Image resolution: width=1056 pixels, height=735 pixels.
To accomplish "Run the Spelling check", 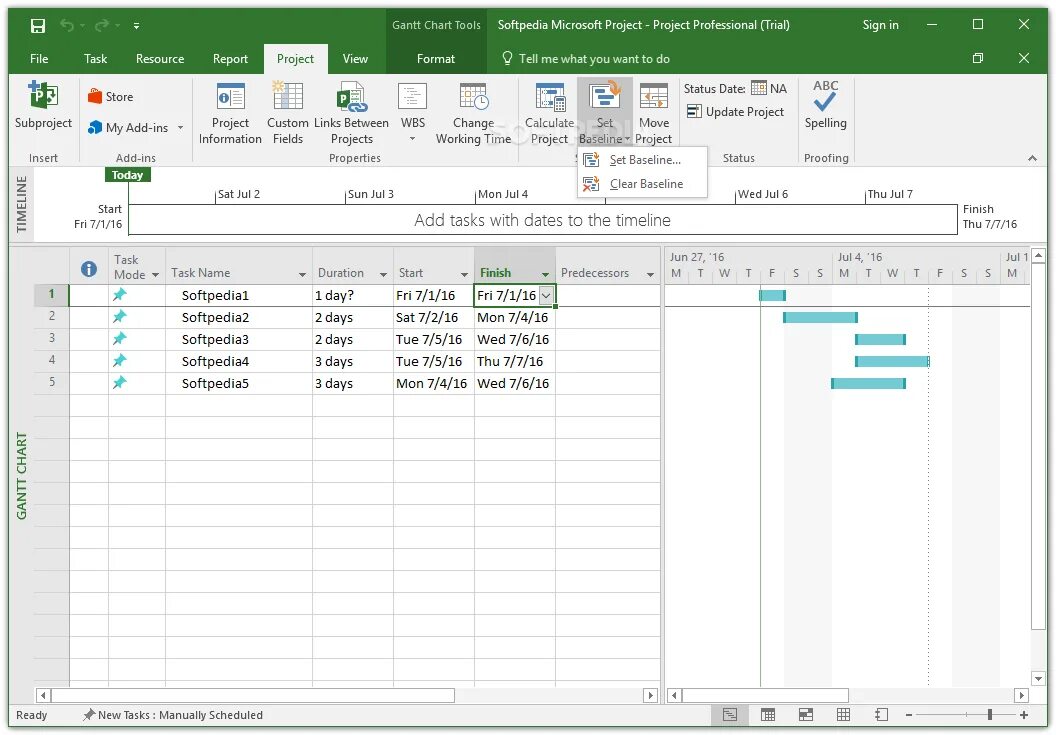I will point(826,105).
